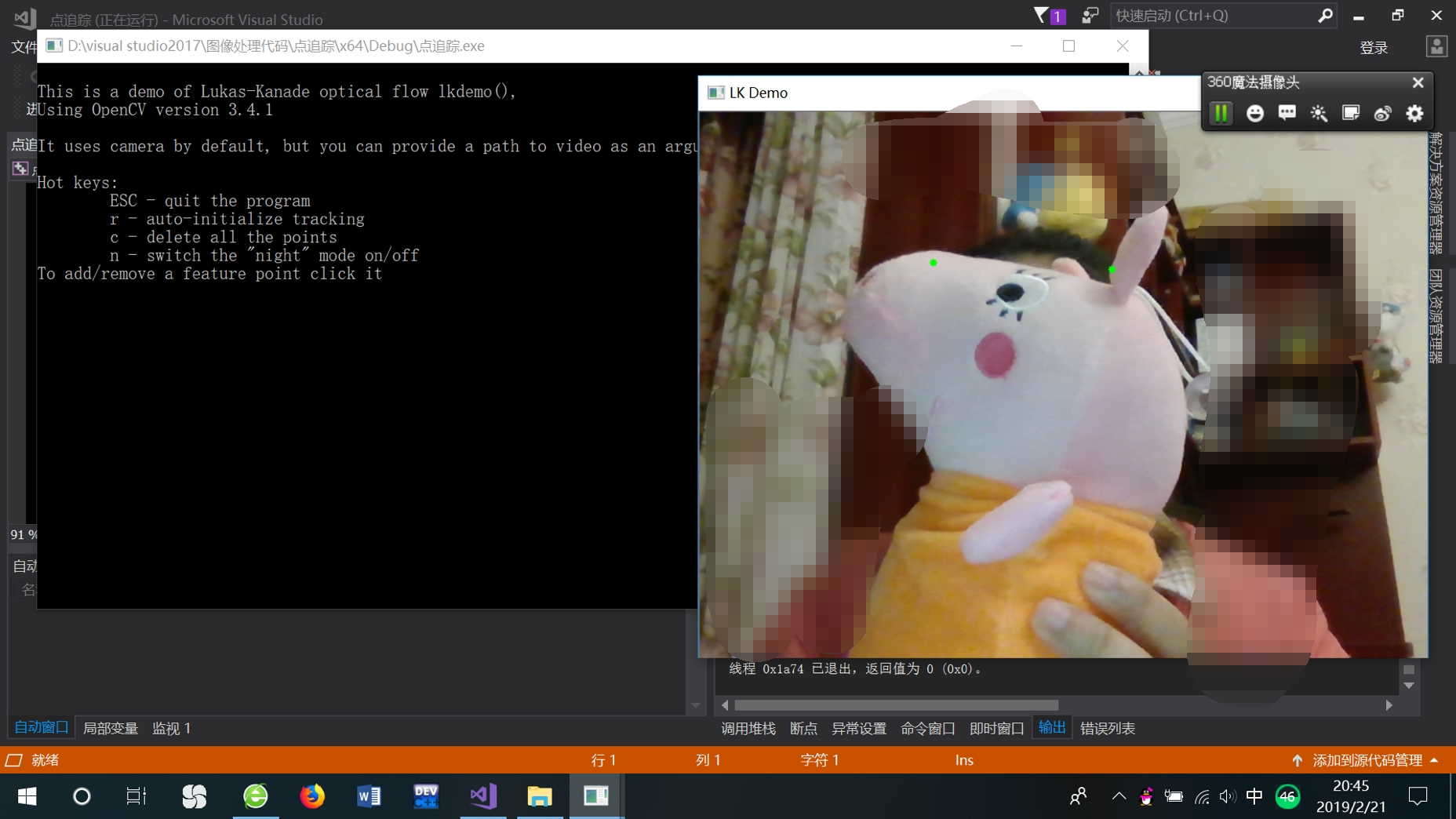Open face effects in 360 camera toolbar
1456x819 pixels.
coord(1255,114)
